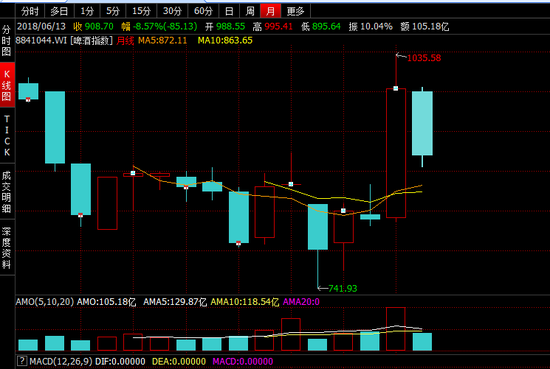The width and height of the screenshot is (550, 369).
Task: Click the MACD question mark help icon
Action: [22, 361]
